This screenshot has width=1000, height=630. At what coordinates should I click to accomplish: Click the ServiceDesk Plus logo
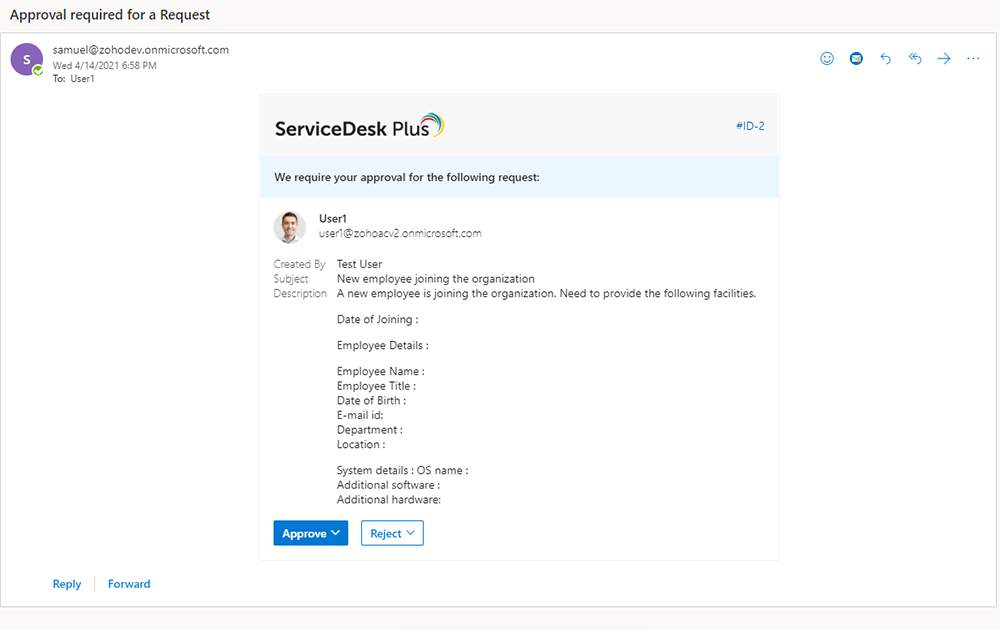tap(359, 127)
